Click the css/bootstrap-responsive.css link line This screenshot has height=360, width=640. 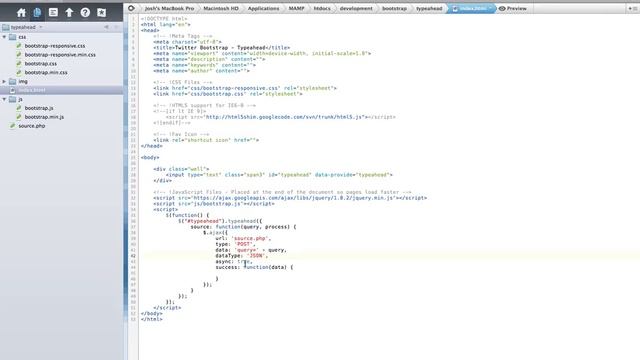click(245, 88)
